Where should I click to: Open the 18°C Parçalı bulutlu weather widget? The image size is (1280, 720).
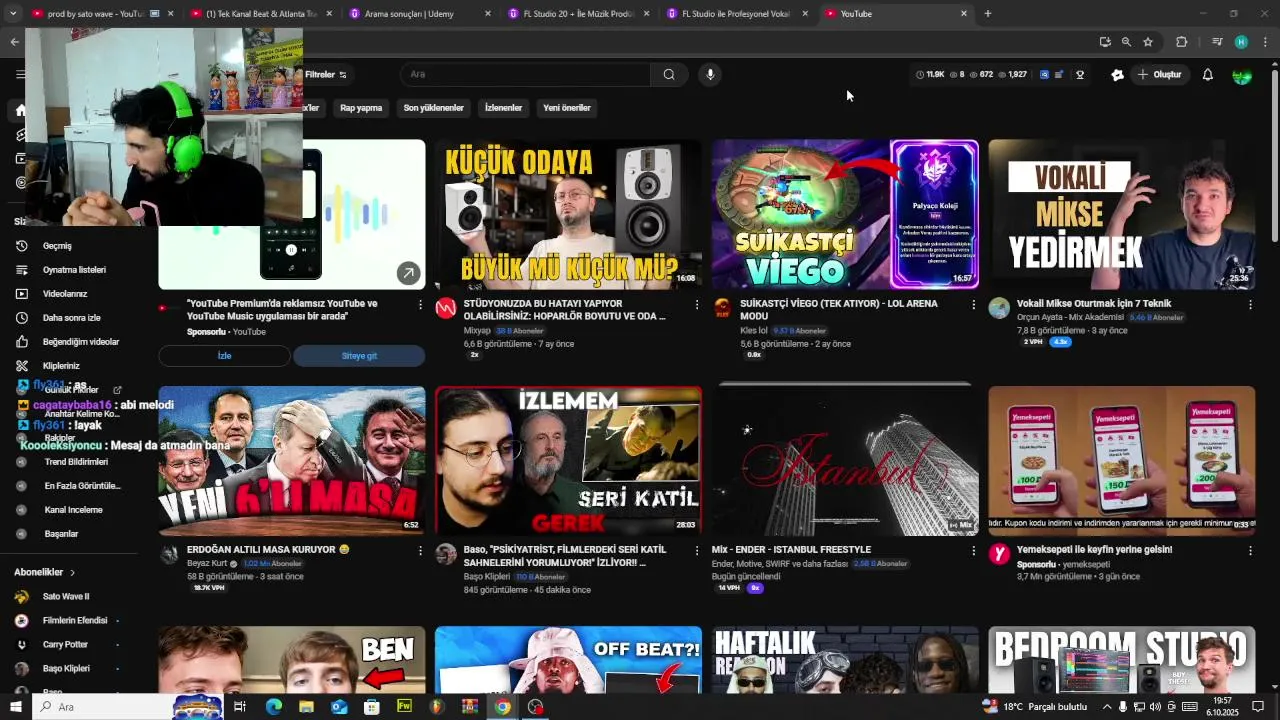[x=1035, y=707]
